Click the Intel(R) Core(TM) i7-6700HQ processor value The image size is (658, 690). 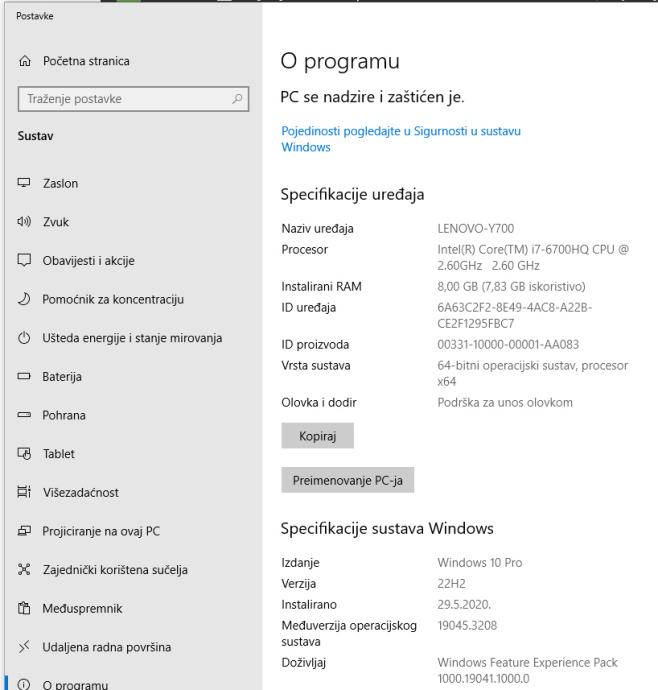pyautogui.click(x=533, y=257)
